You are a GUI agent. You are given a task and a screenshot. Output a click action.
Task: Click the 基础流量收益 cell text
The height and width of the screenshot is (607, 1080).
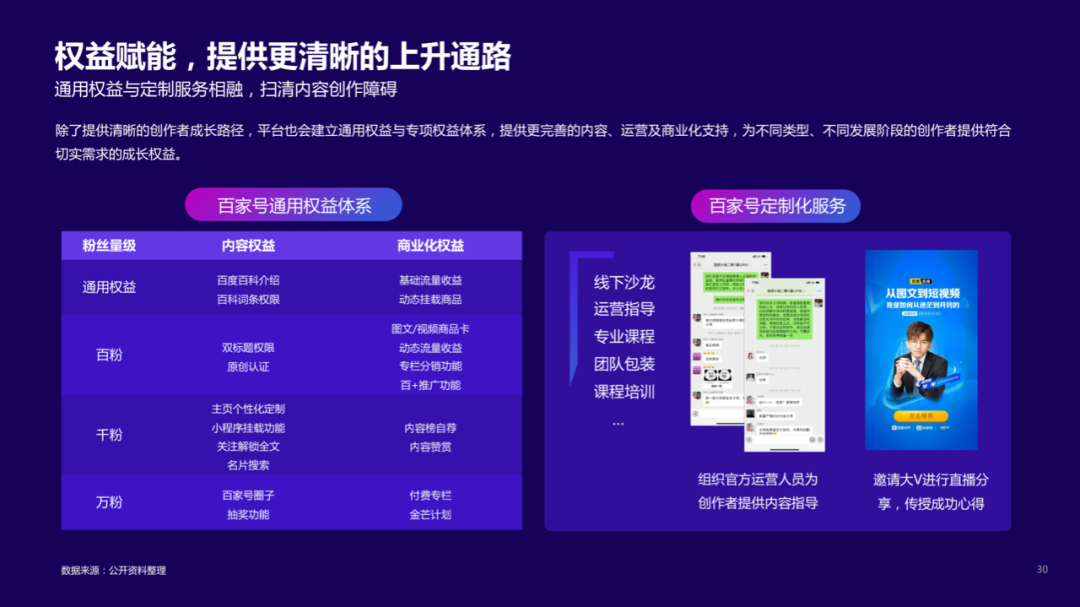click(430, 280)
